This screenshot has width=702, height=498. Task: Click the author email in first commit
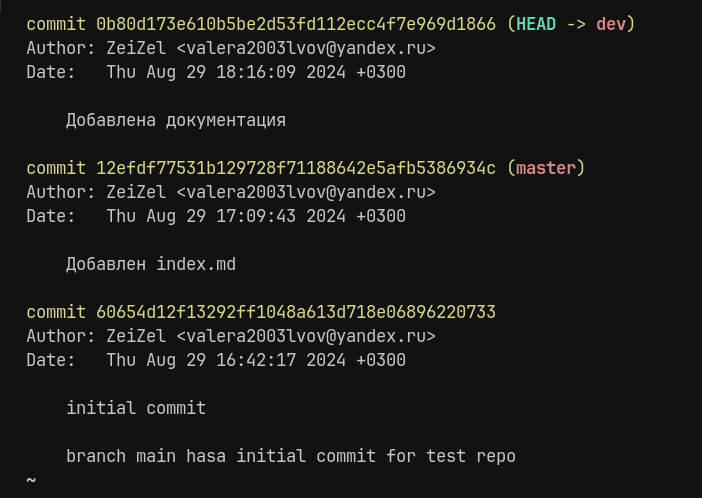click(306, 48)
